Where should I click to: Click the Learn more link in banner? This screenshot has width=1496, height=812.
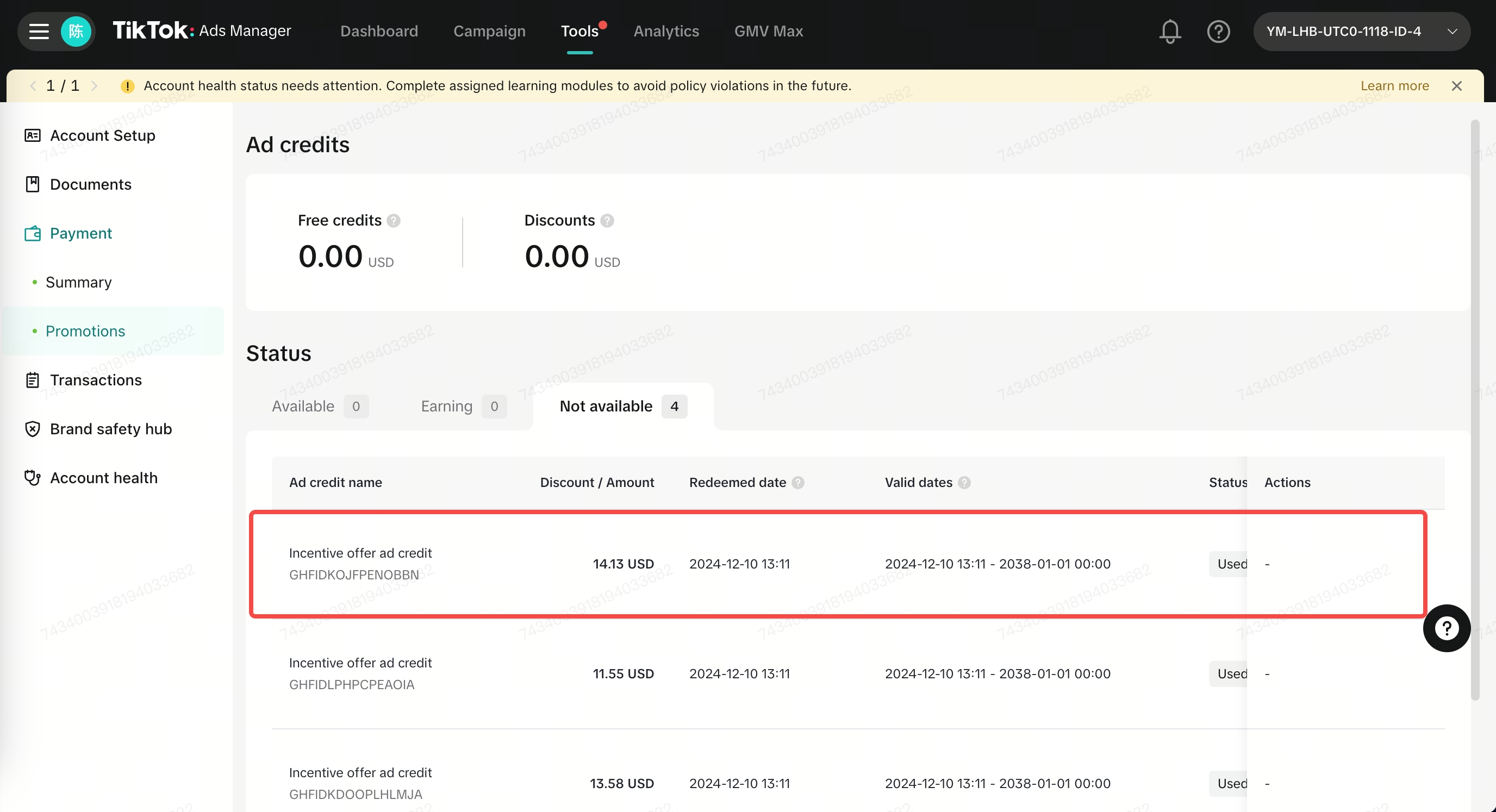(1394, 86)
